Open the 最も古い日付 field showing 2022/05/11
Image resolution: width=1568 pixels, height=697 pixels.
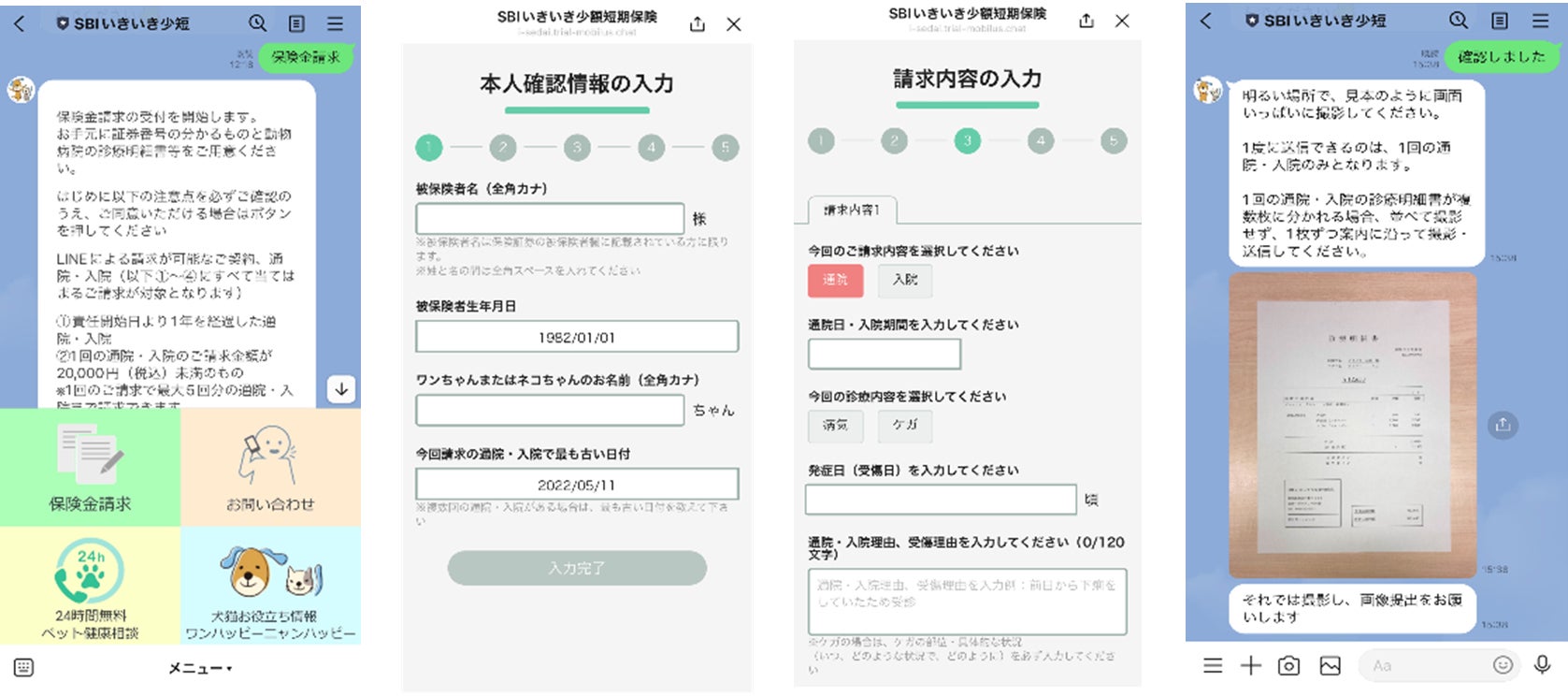click(577, 485)
